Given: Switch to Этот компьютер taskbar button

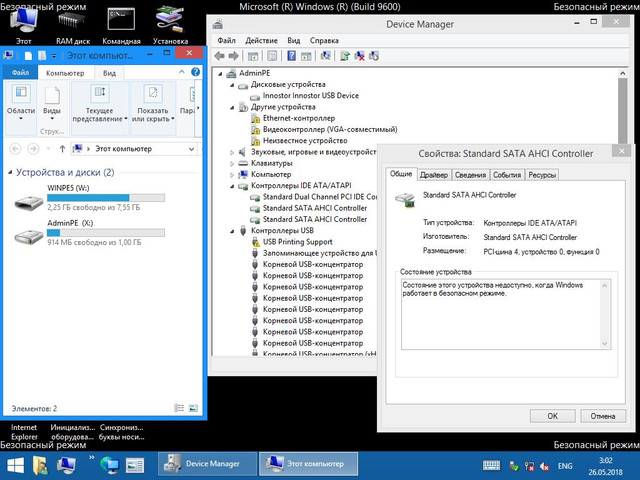Looking at the screenshot, I should coord(309,464).
